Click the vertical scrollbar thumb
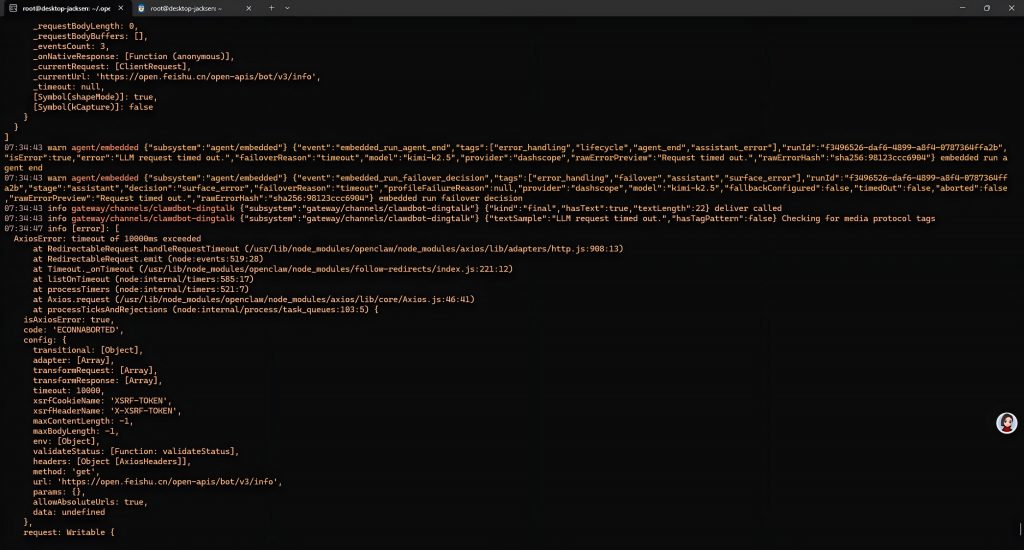 pyautogui.click(x=1020, y=525)
